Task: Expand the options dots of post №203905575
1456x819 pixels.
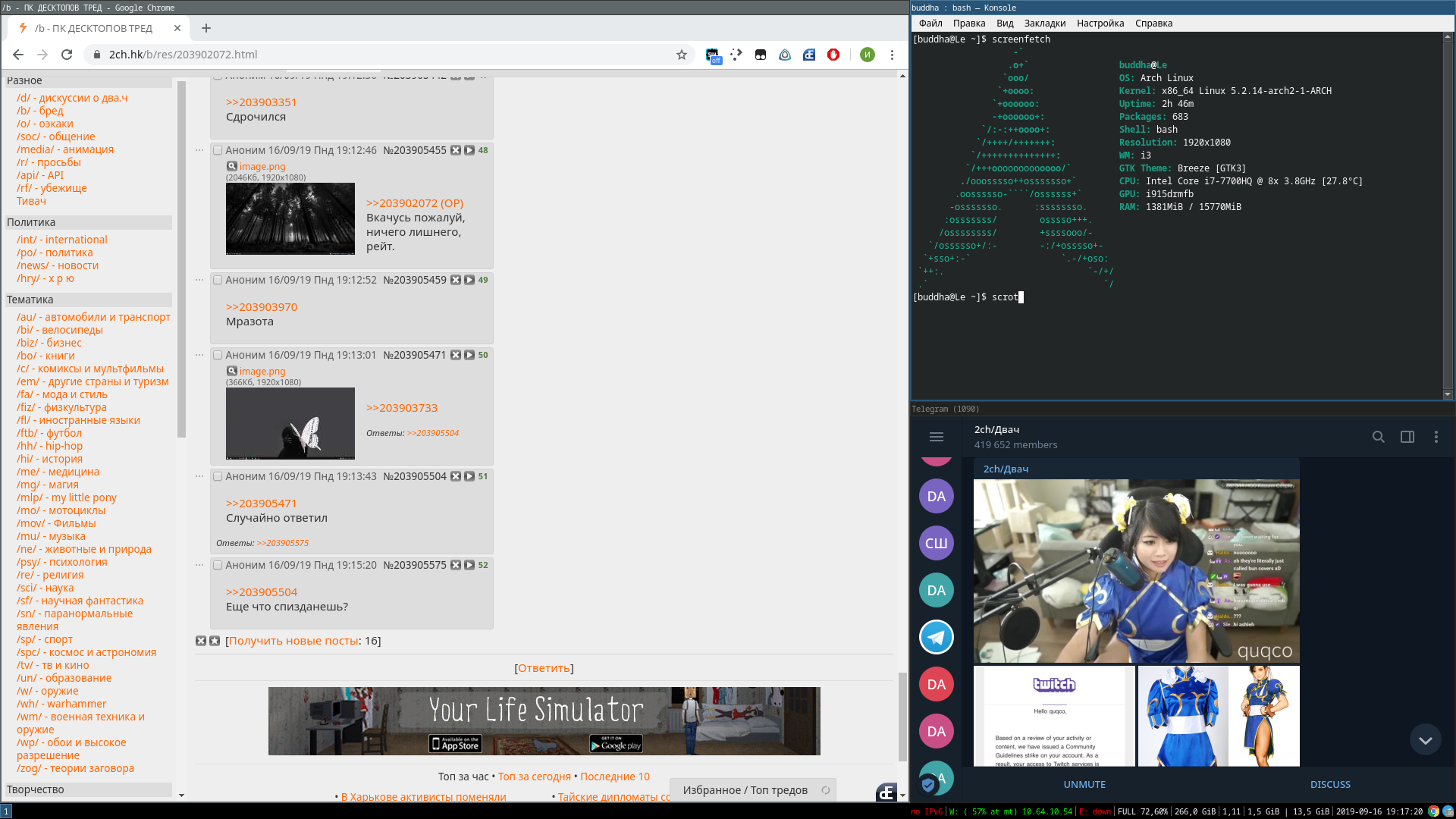Action: (x=199, y=564)
